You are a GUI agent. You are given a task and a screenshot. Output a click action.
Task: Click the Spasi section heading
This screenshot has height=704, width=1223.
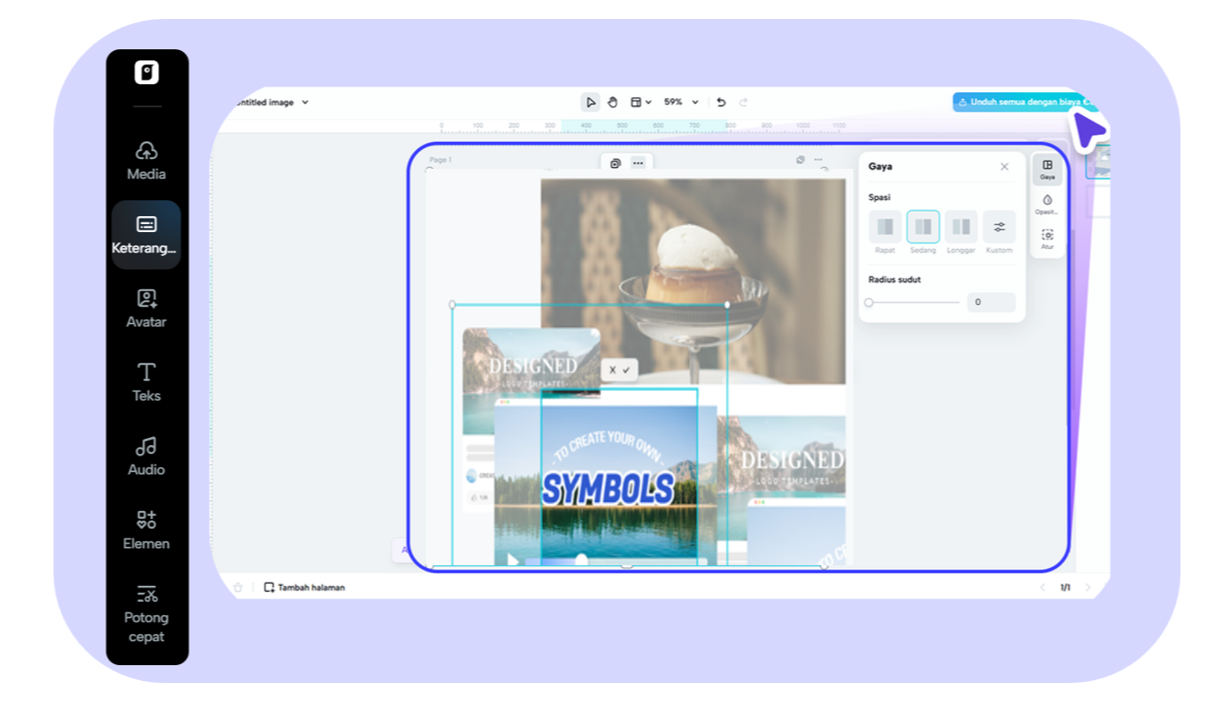click(x=879, y=197)
